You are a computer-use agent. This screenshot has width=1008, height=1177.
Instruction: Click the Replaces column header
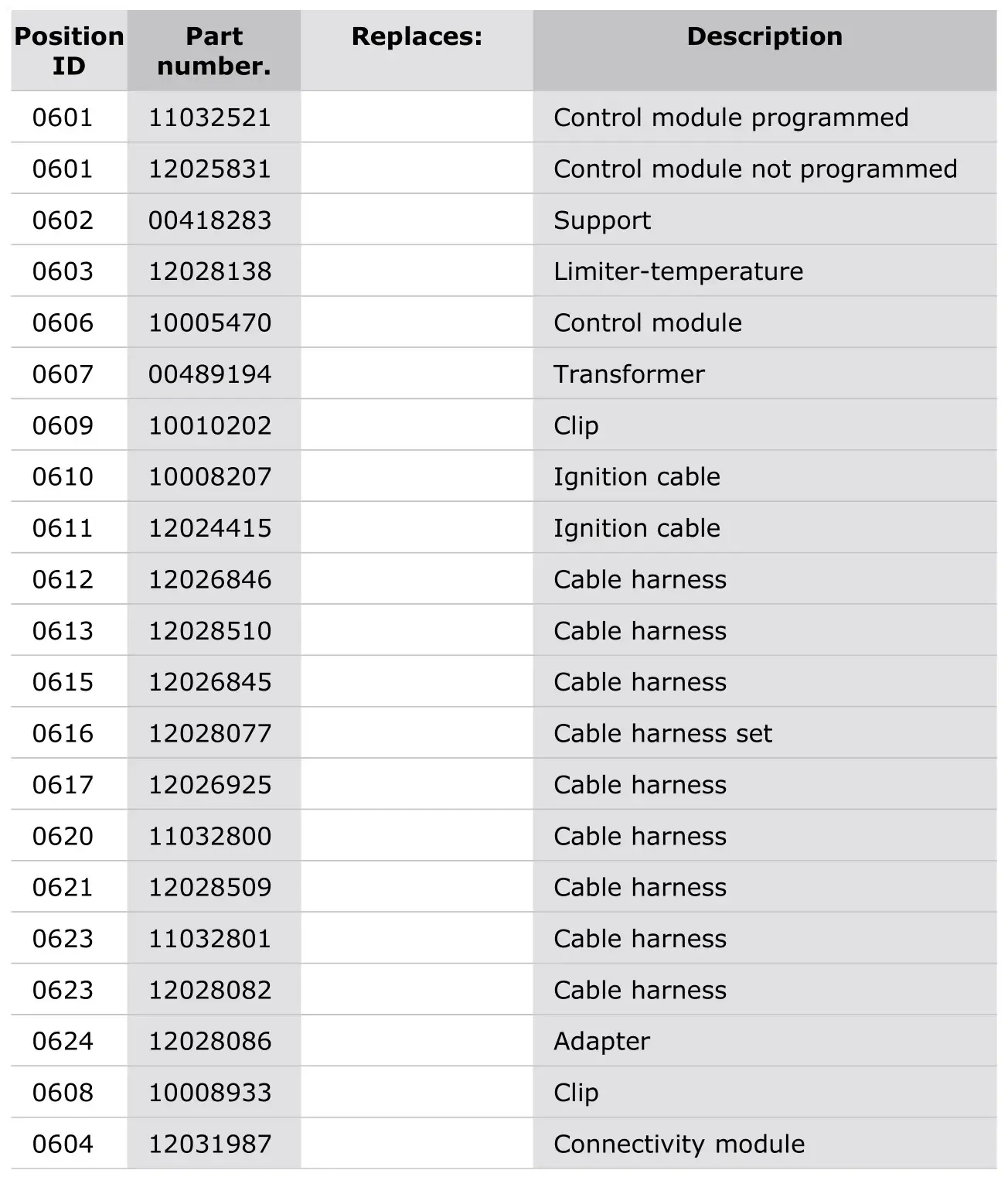click(417, 36)
